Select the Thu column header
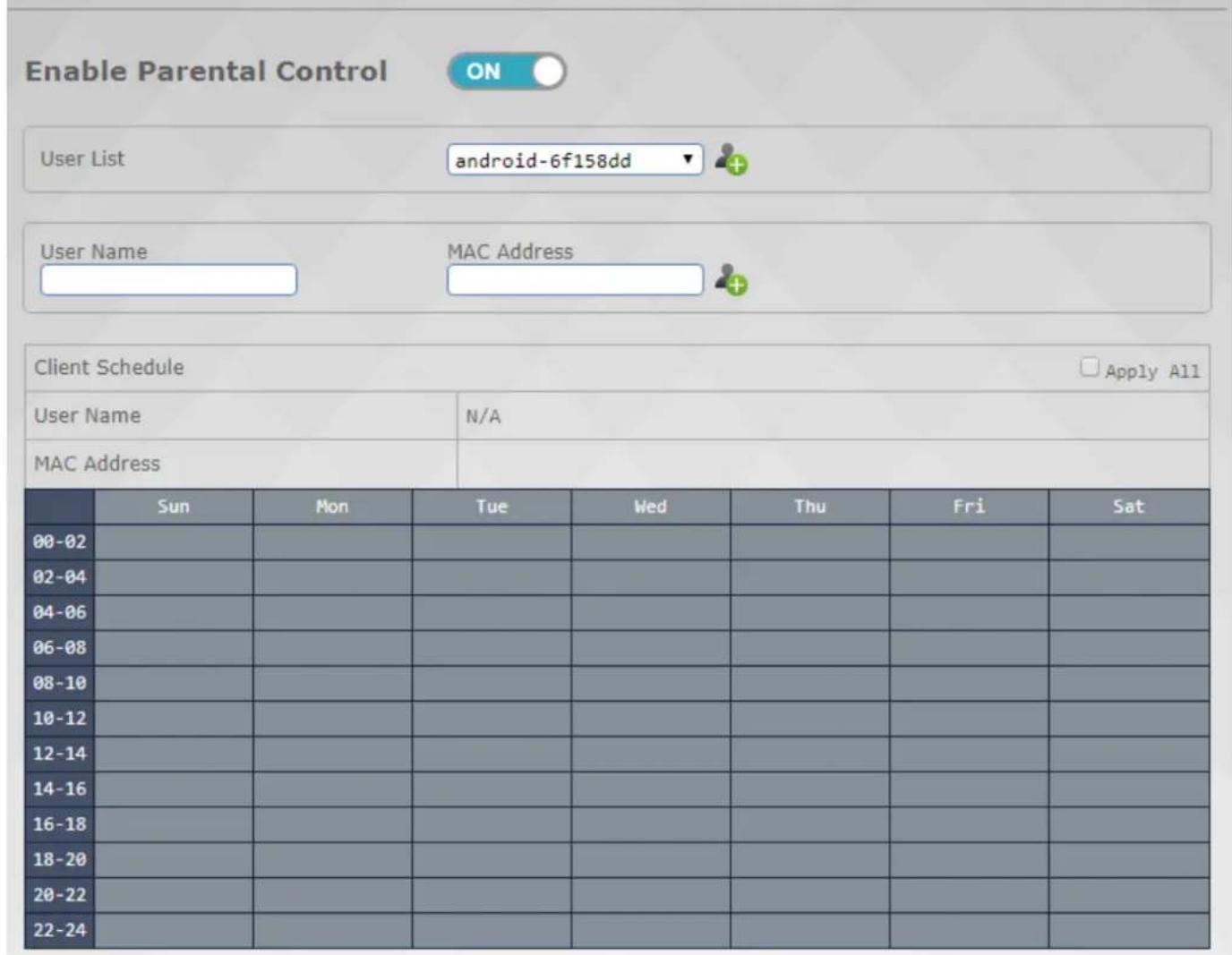The image size is (1232, 955). click(x=809, y=507)
